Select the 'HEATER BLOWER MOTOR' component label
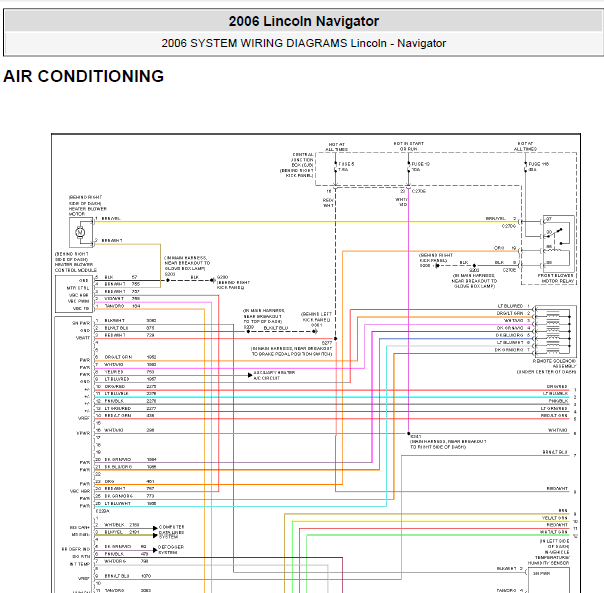Viewport: 604px width, 593px height. [88, 211]
